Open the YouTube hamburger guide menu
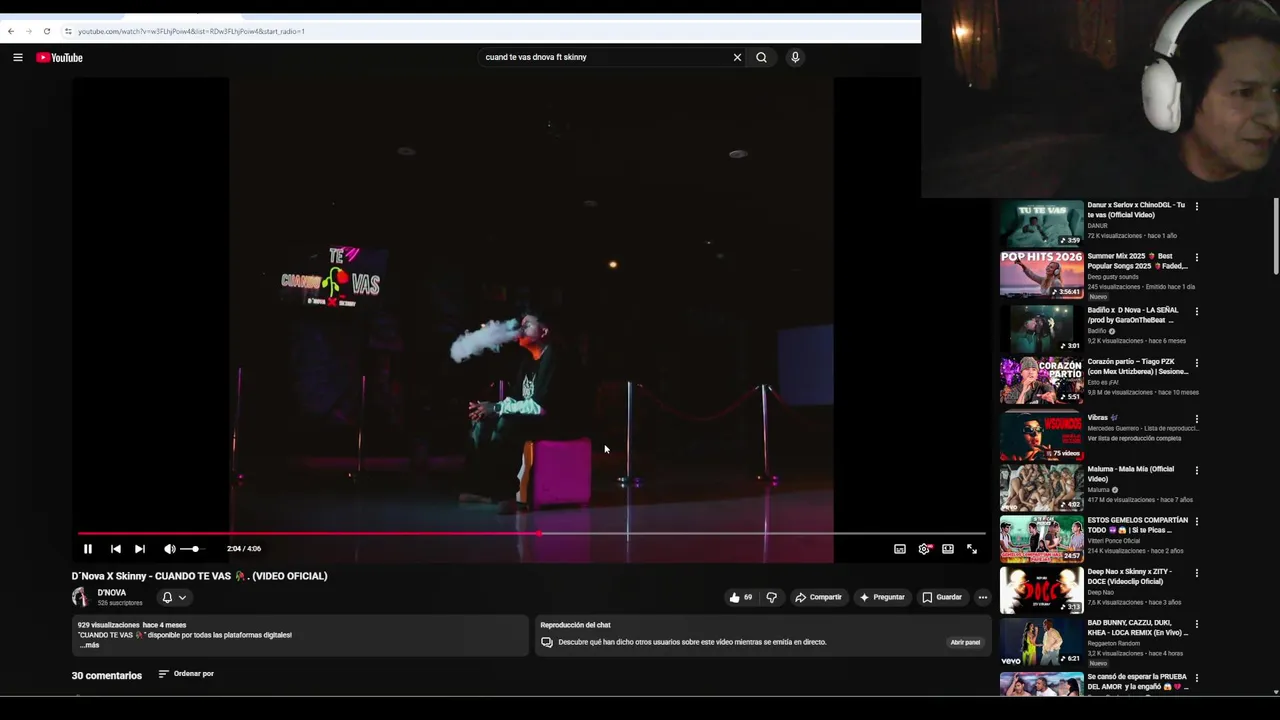 (17, 57)
